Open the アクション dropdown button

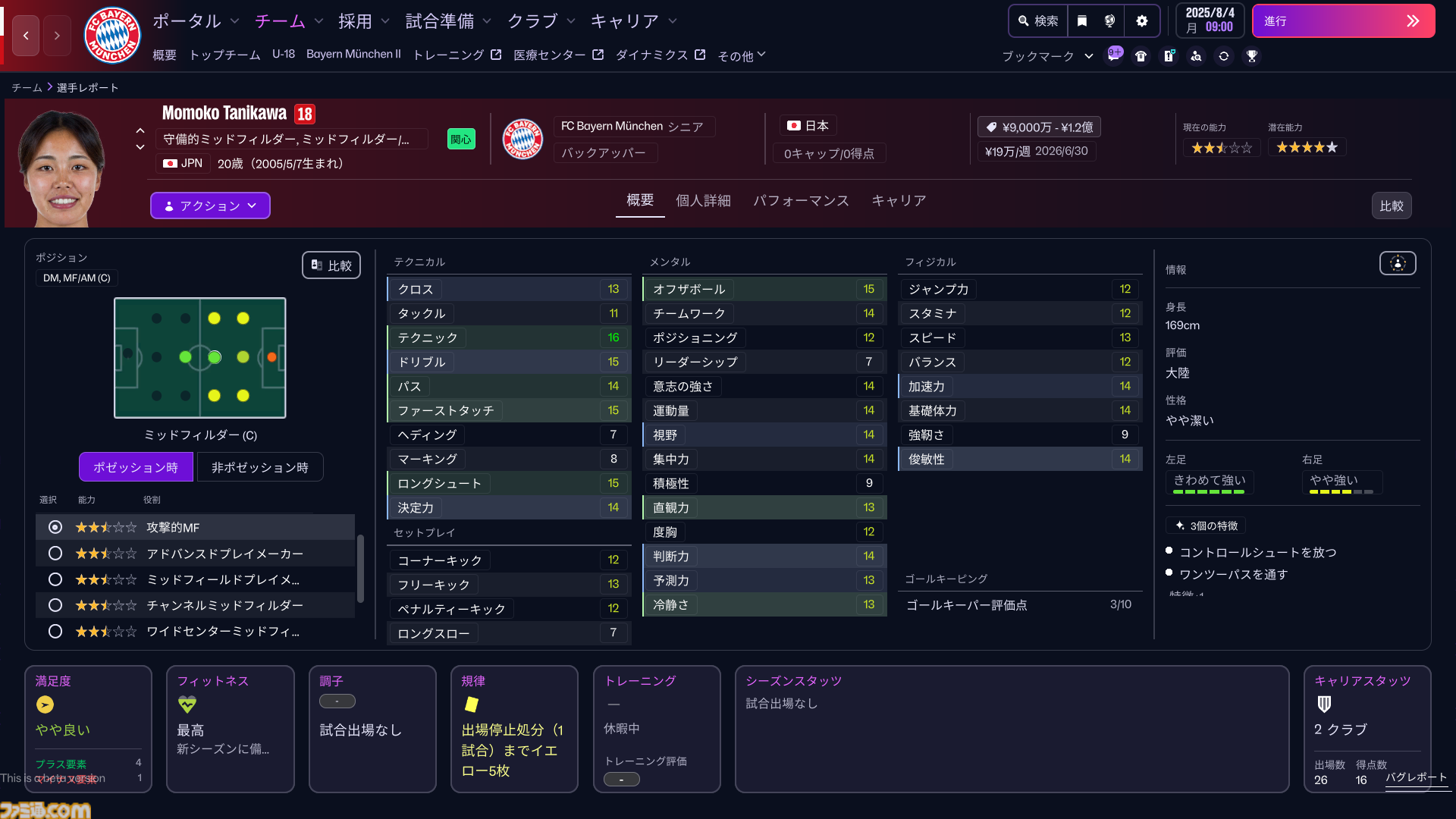coord(210,206)
